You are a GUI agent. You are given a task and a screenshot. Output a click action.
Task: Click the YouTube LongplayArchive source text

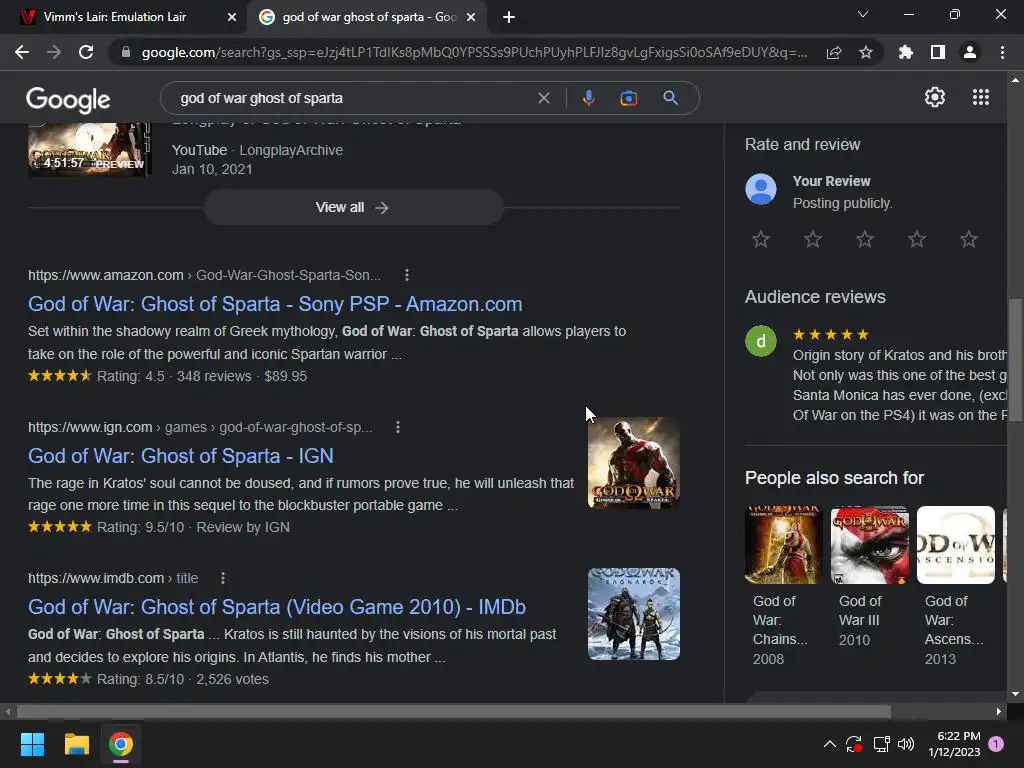pyautogui.click(x=257, y=150)
